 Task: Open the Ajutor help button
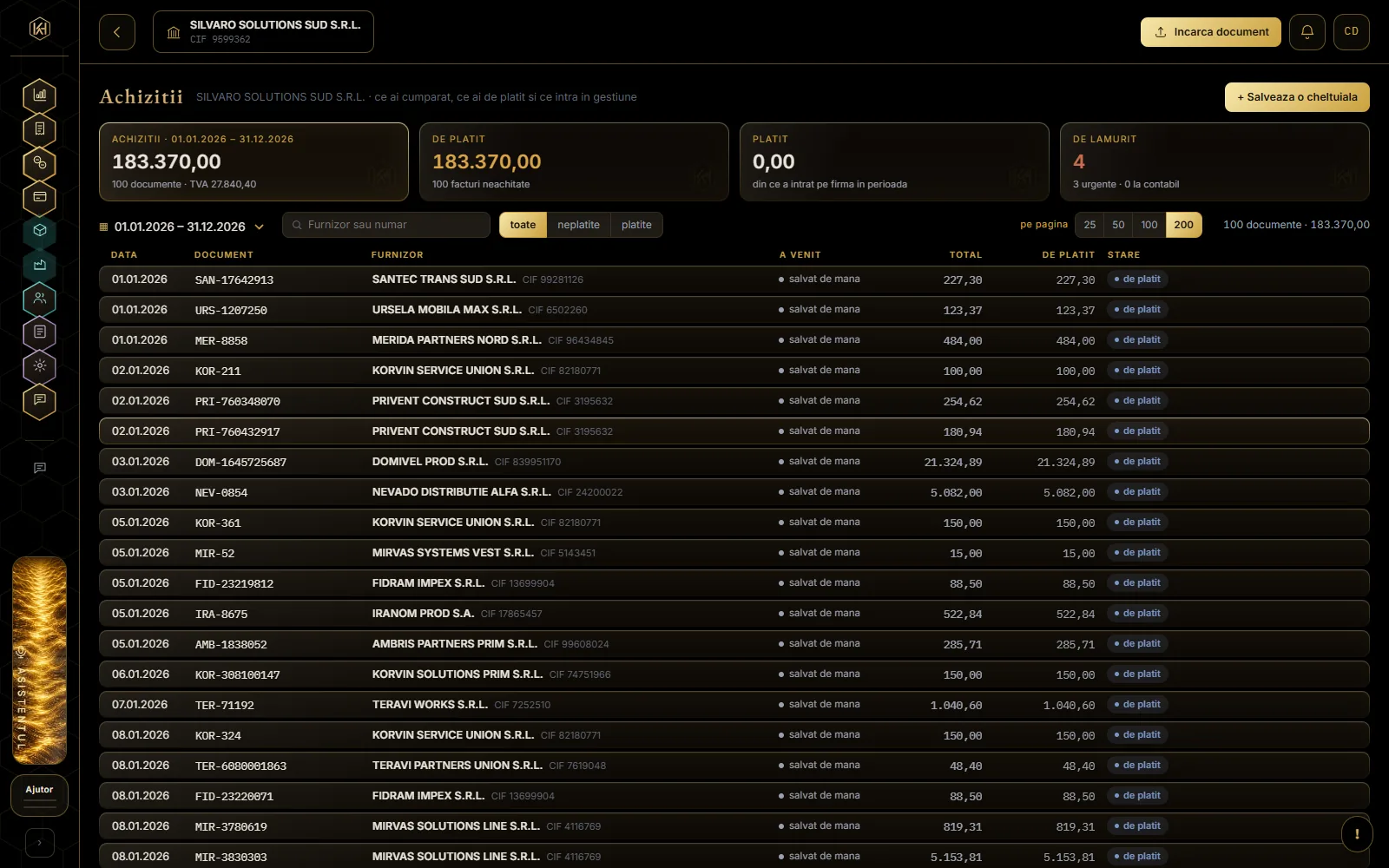pos(40,795)
